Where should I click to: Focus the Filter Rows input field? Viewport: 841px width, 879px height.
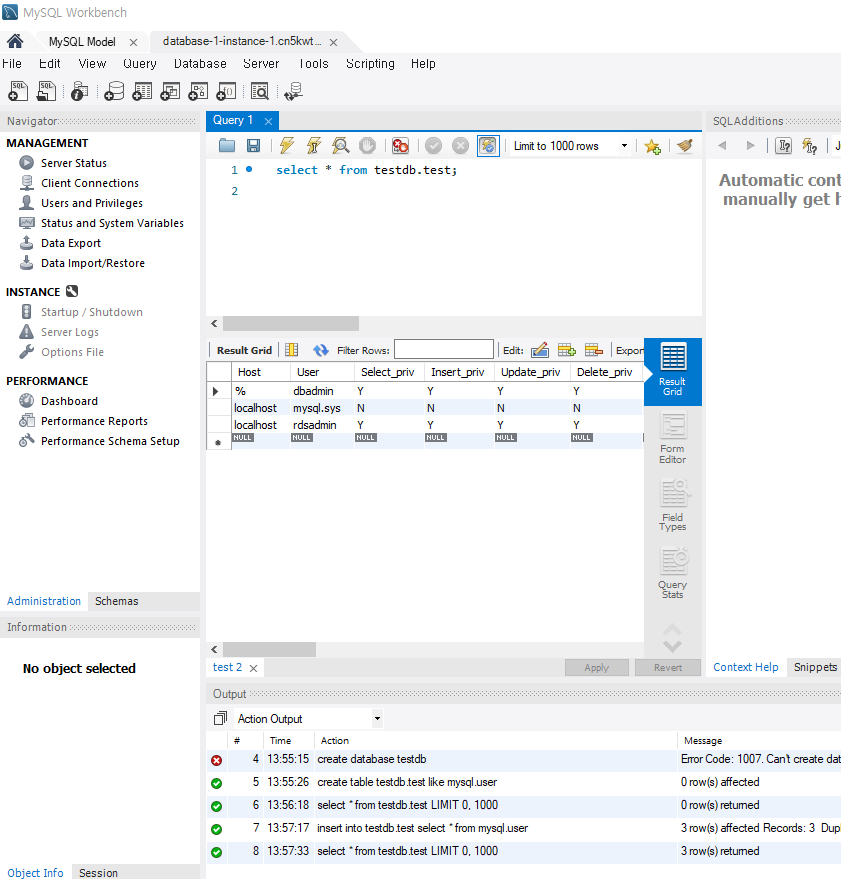point(443,350)
